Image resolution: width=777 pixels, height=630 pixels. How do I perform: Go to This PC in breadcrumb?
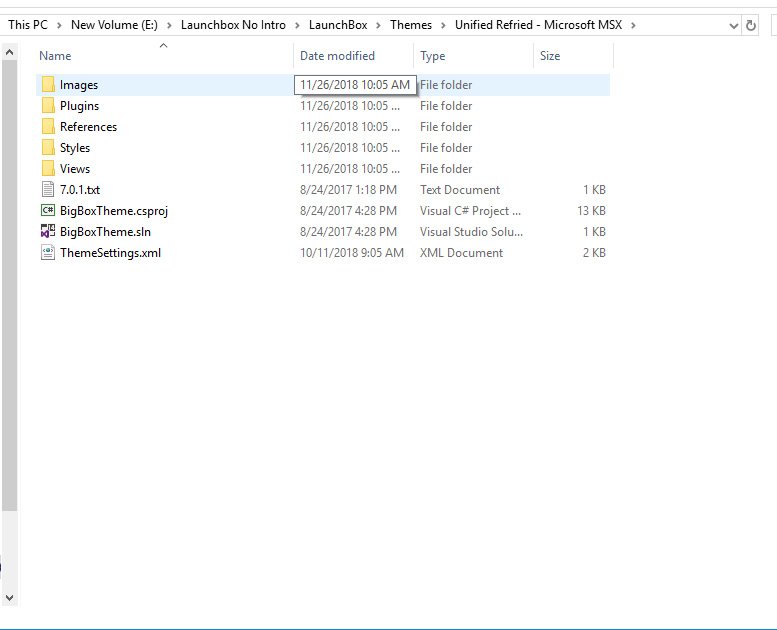[28, 25]
